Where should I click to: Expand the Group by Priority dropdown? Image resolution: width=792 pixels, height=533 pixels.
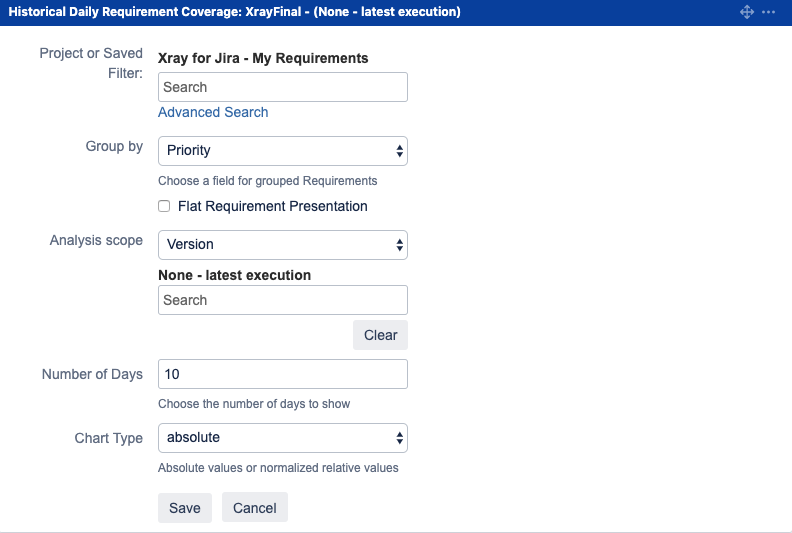pos(283,151)
